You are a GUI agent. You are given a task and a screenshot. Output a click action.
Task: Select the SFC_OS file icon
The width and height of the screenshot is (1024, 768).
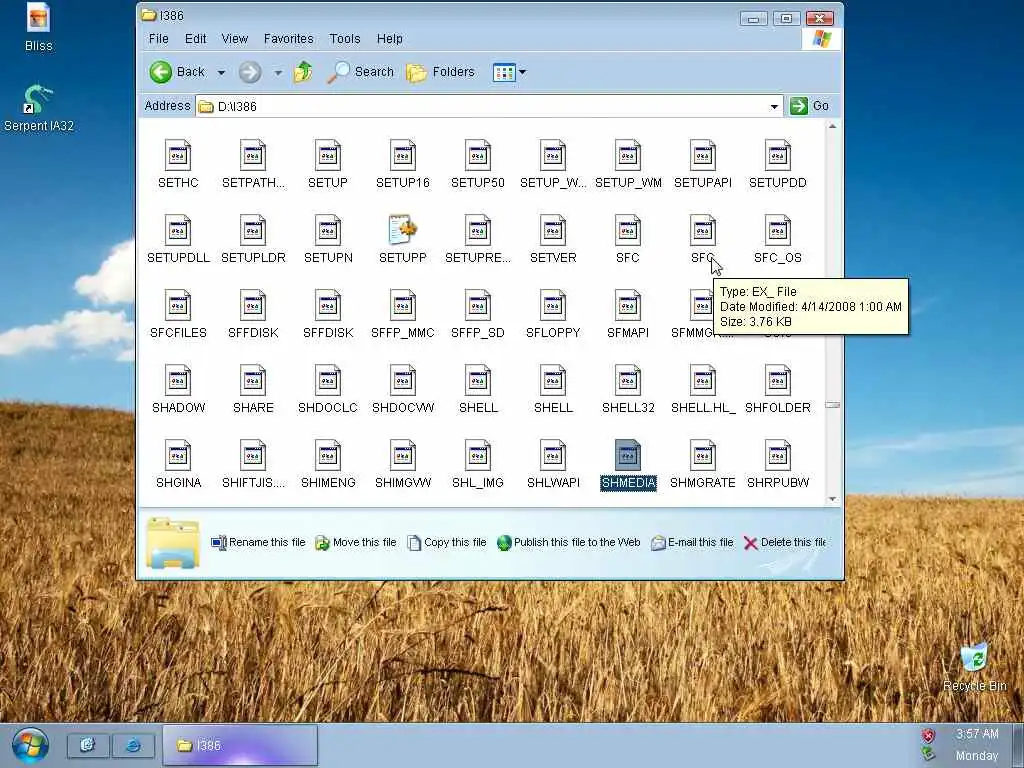[777, 231]
